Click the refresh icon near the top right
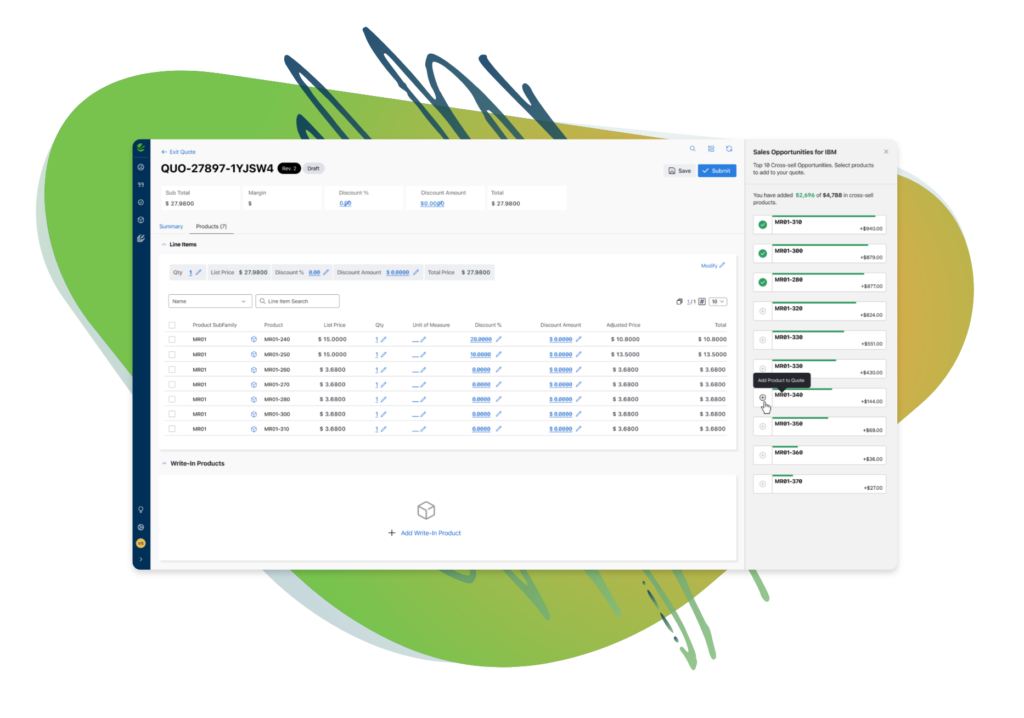The height and width of the screenshot is (718, 1024). click(728, 148)
